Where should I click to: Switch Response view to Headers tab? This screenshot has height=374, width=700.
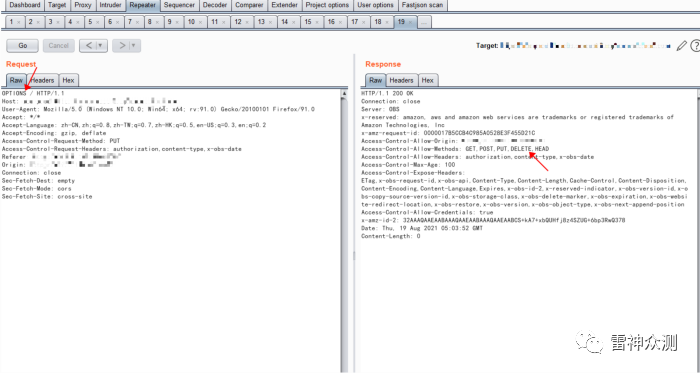click(401, 80)
